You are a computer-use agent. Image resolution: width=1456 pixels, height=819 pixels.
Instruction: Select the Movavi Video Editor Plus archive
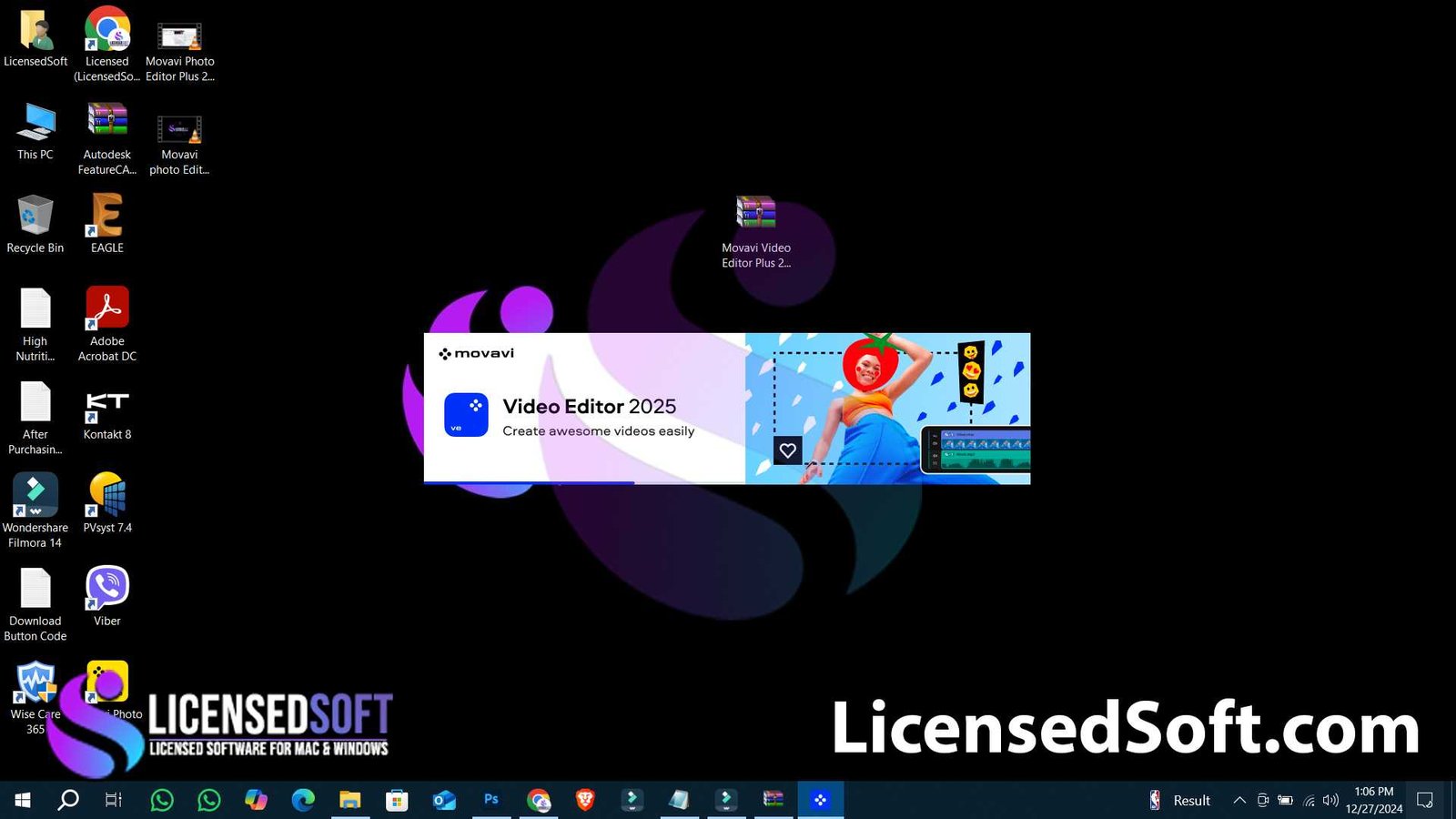[756, 232]
